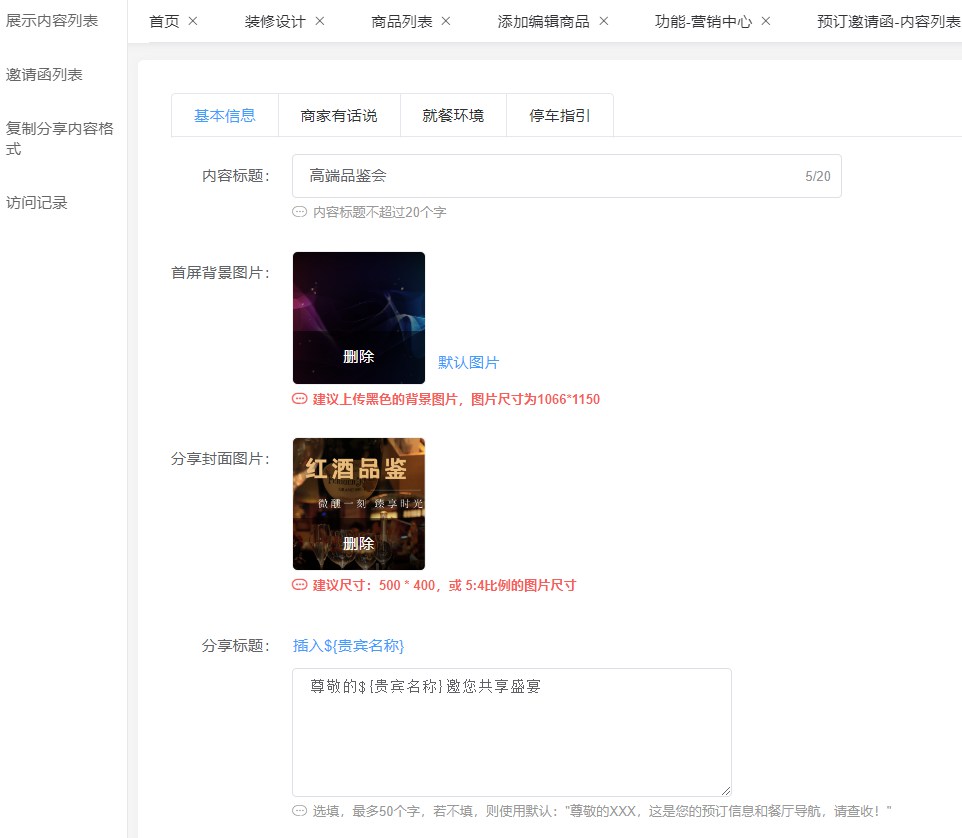Click the 建议上传黑色的背景图片 hint text
This screenshot has width=962, height=838.
click(456, 399)
